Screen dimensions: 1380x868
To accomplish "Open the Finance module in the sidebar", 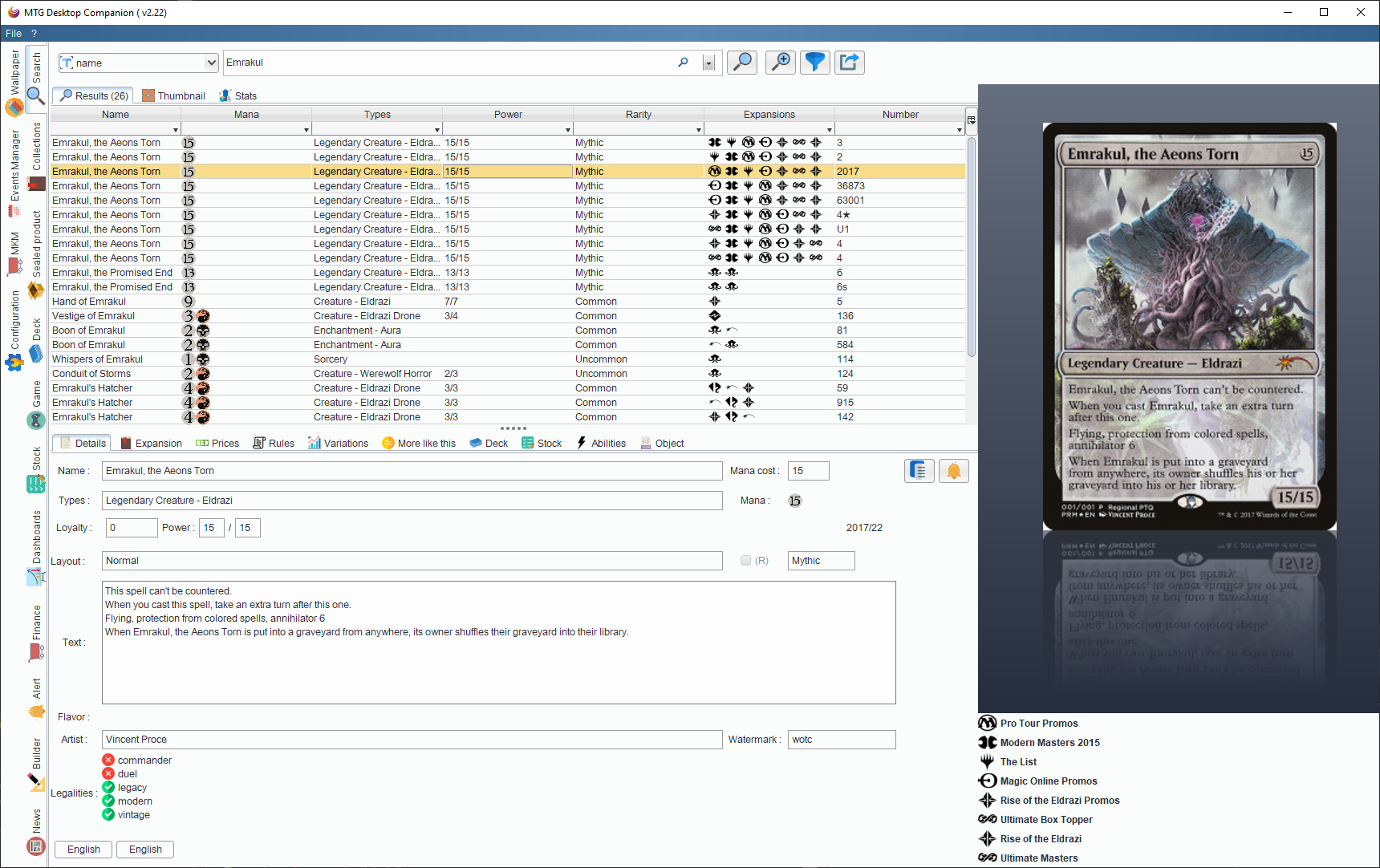I will coord(36,633).
